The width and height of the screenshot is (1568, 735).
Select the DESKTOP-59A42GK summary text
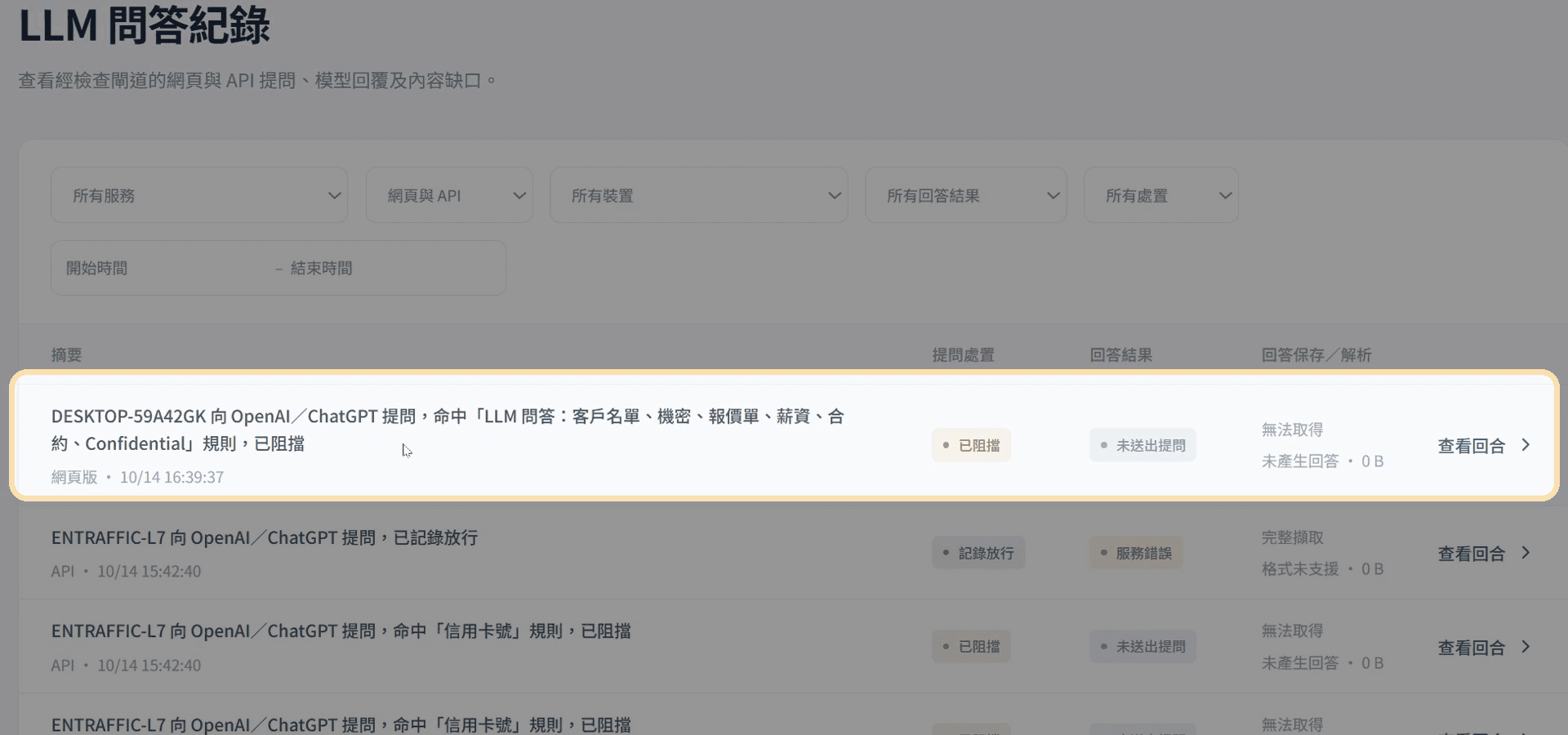pyautogui.click(x=448, y=430)
